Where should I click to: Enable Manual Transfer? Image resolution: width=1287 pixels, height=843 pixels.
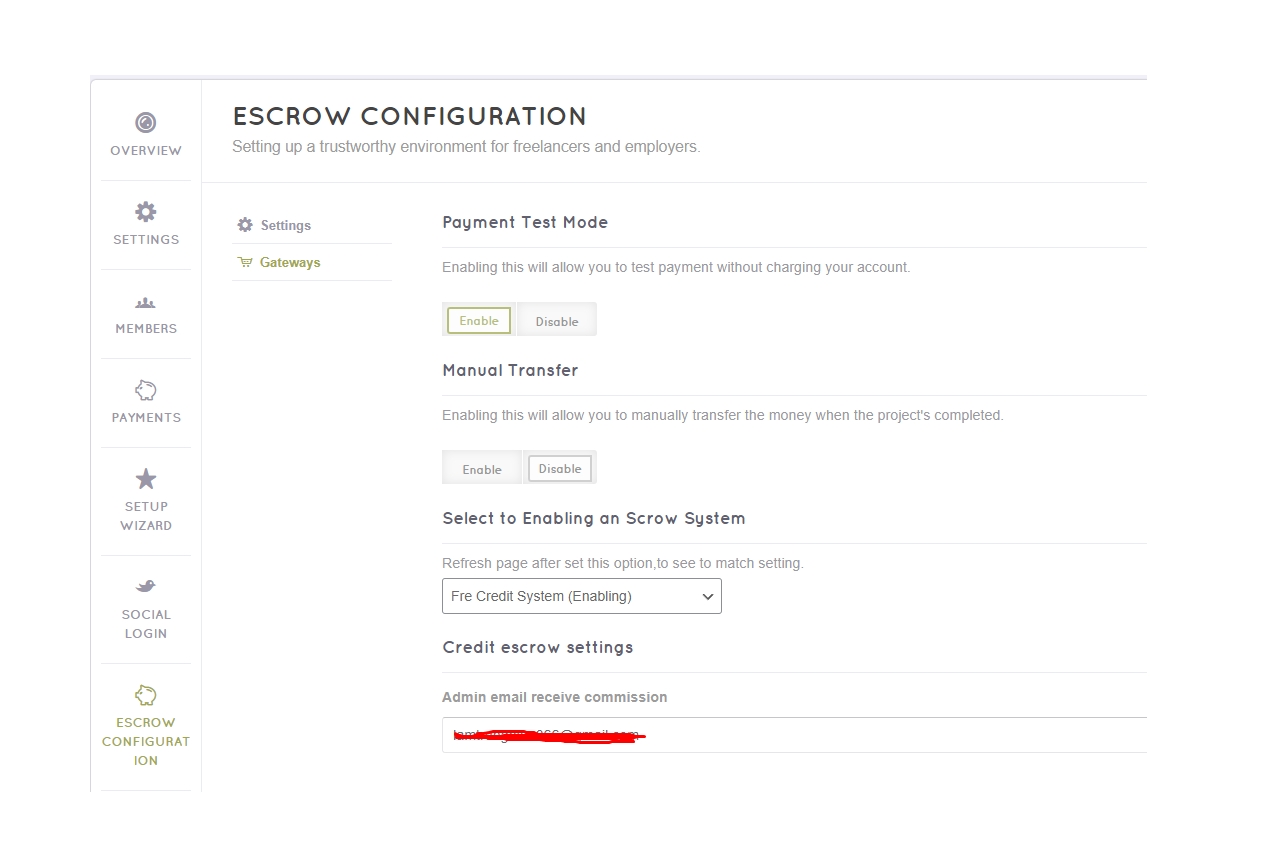tap(482, 469)
